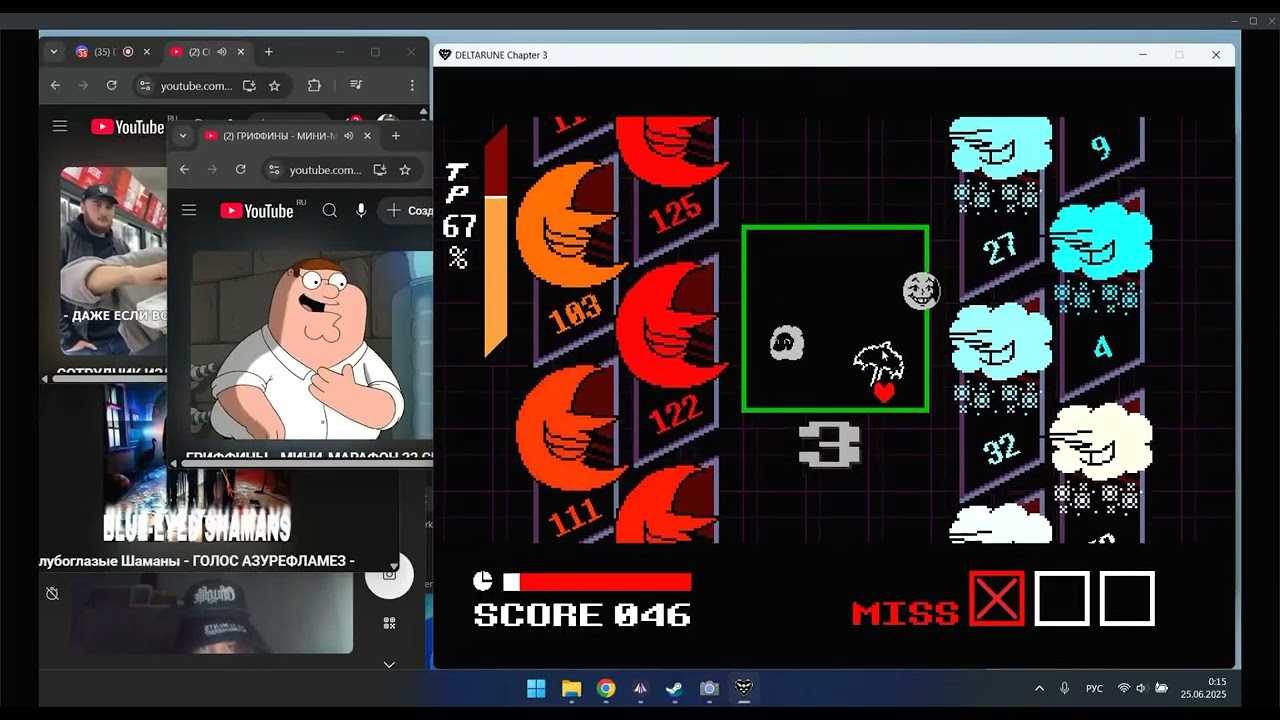Bookmark page in the front Chrome window

[404, 170]
